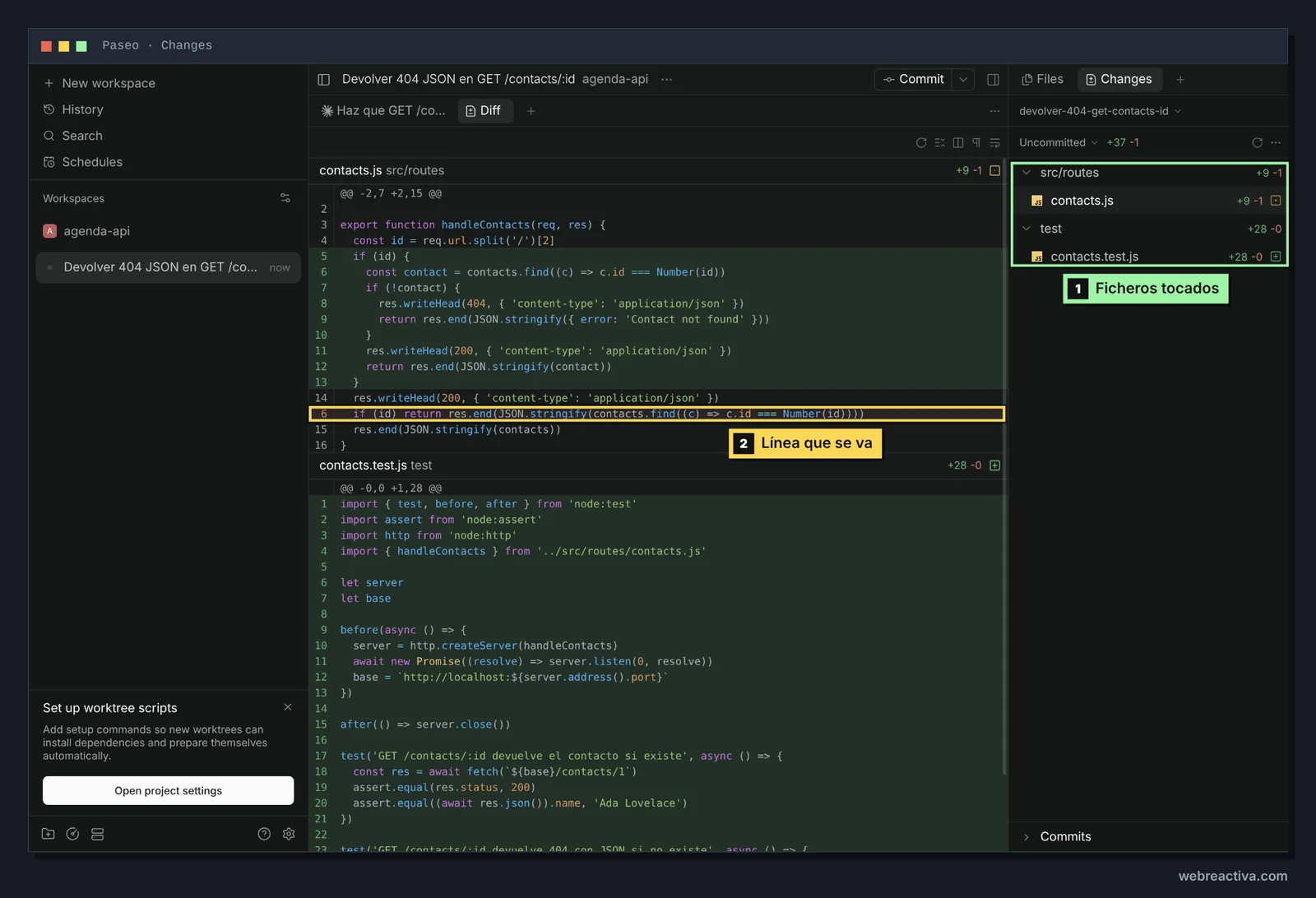
Task: Click the '@@ -2,7 +2,15 @@' hunk header
Action: (391, 194)
